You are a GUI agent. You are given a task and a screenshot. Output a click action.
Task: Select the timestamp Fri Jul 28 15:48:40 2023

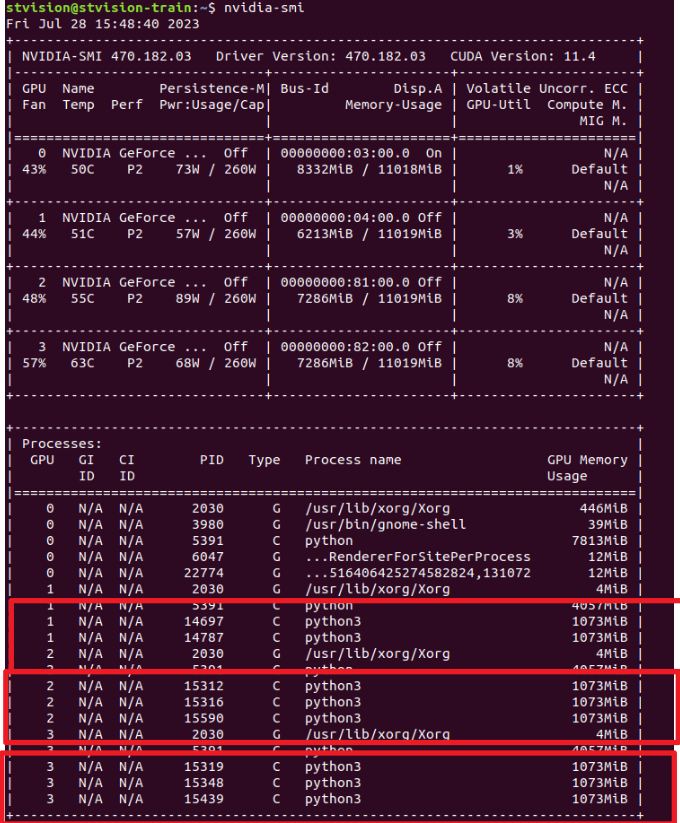pos(102,24)
